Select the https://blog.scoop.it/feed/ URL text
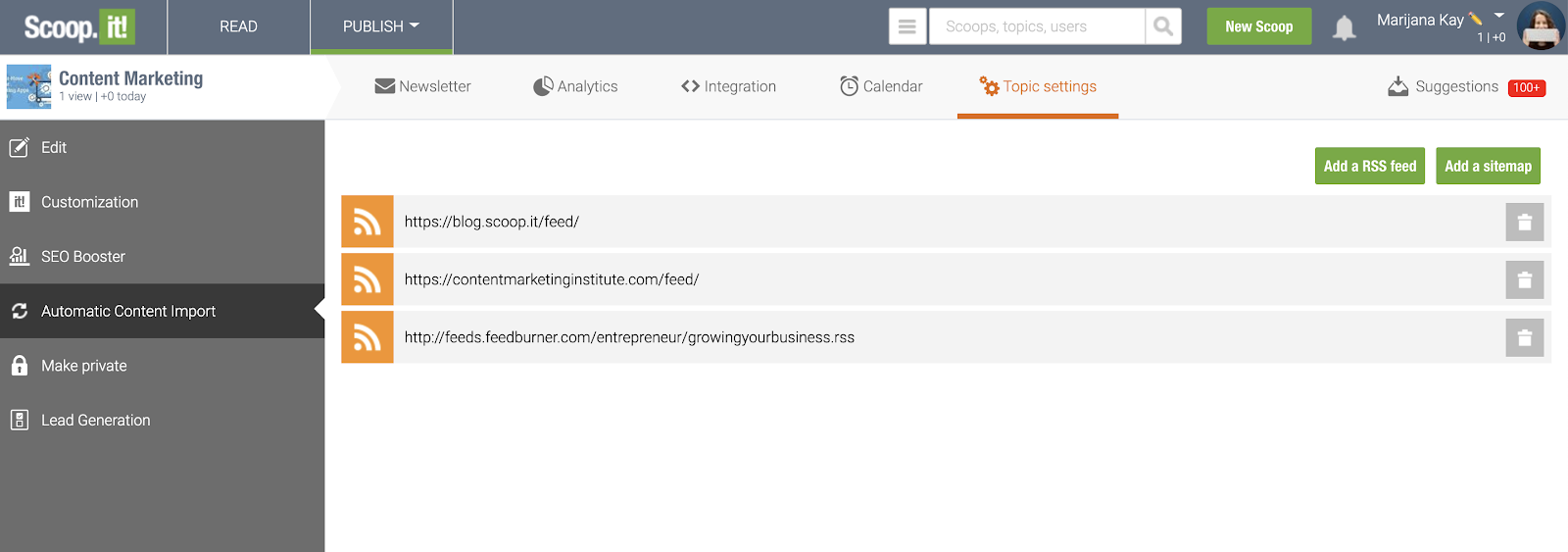 coord(492,222)
